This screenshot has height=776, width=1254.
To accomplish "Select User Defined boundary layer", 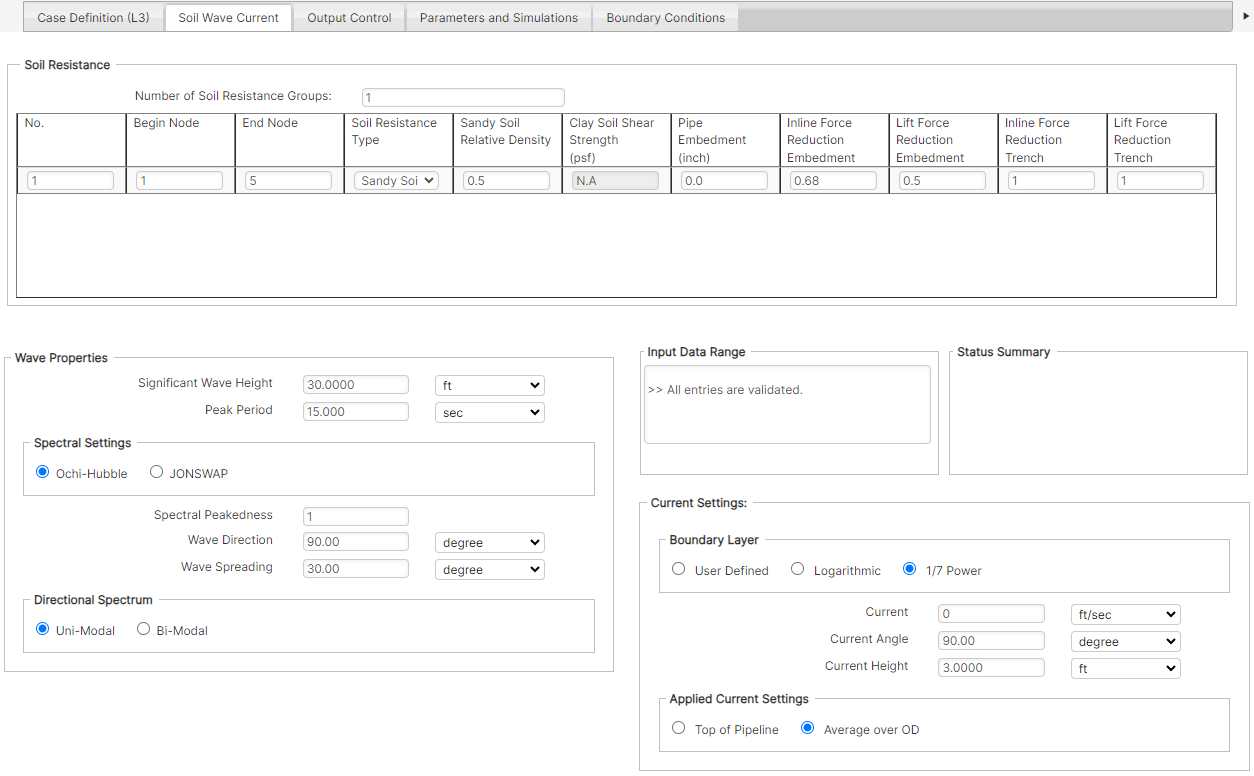I will (678, 568).
